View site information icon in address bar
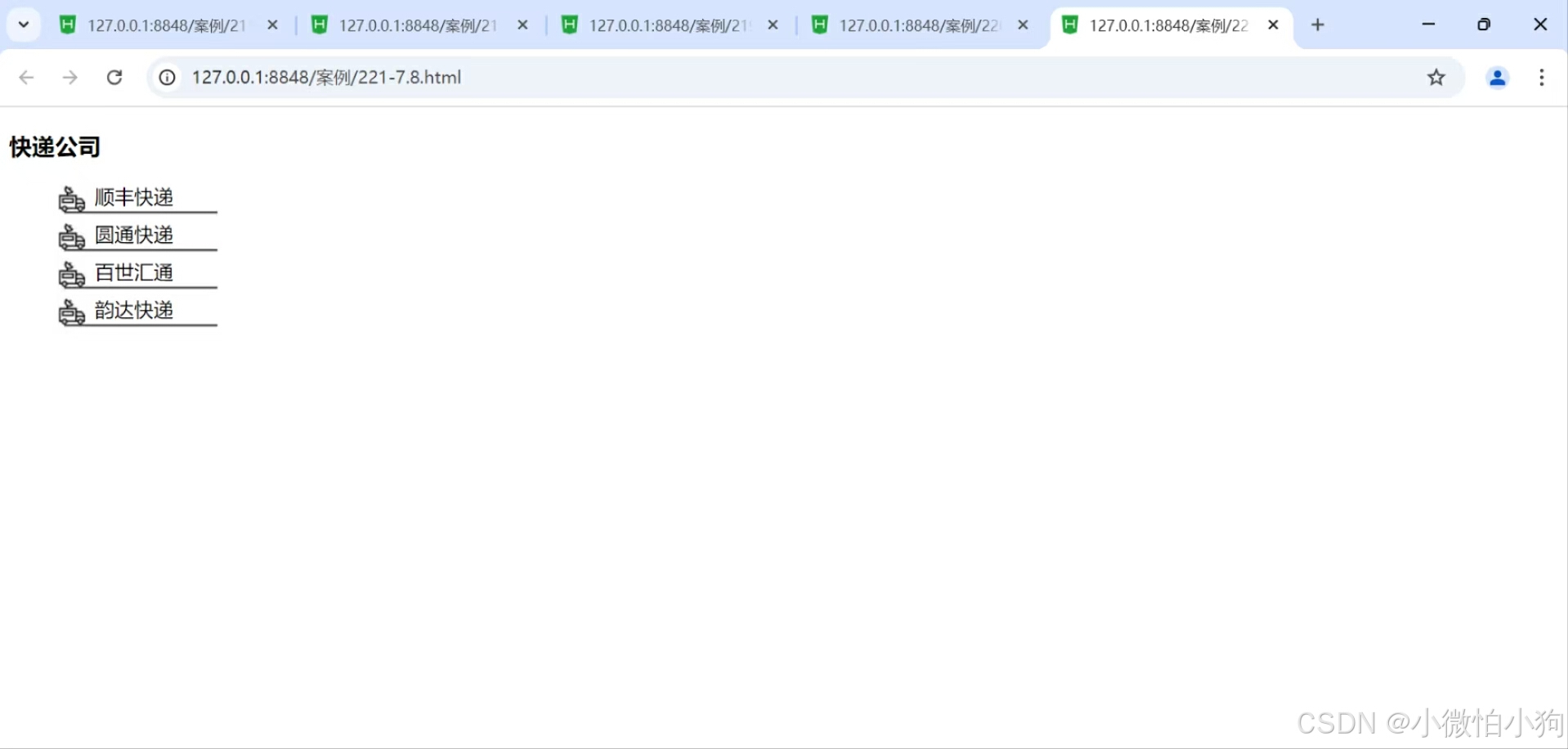This screenshot has width=1568, height=749. point(167,78)
